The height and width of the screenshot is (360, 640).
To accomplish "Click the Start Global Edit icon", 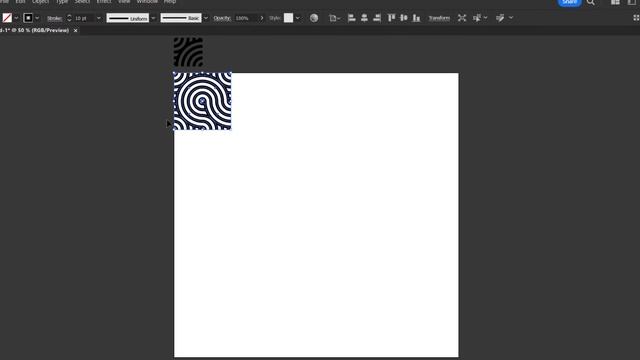I will point(500,18).
